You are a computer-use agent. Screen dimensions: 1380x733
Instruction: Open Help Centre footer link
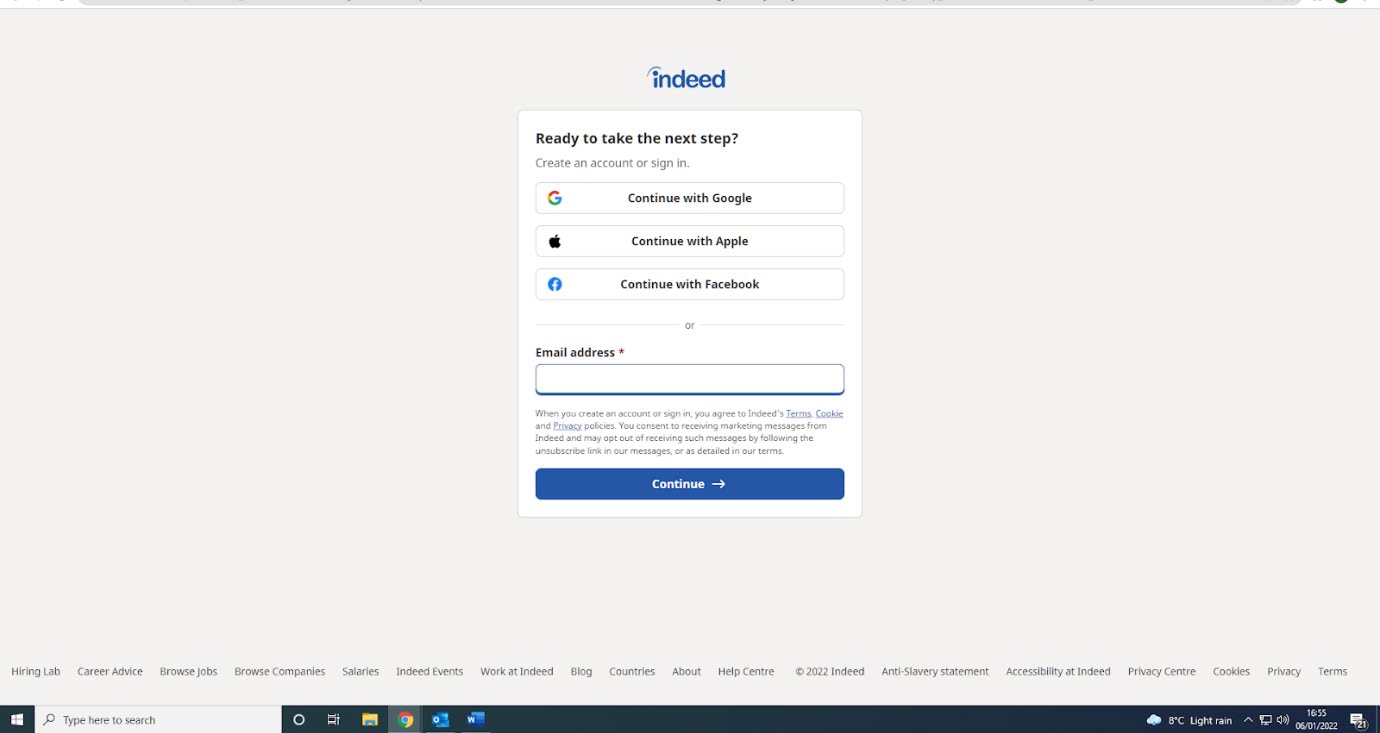(746, 672)
